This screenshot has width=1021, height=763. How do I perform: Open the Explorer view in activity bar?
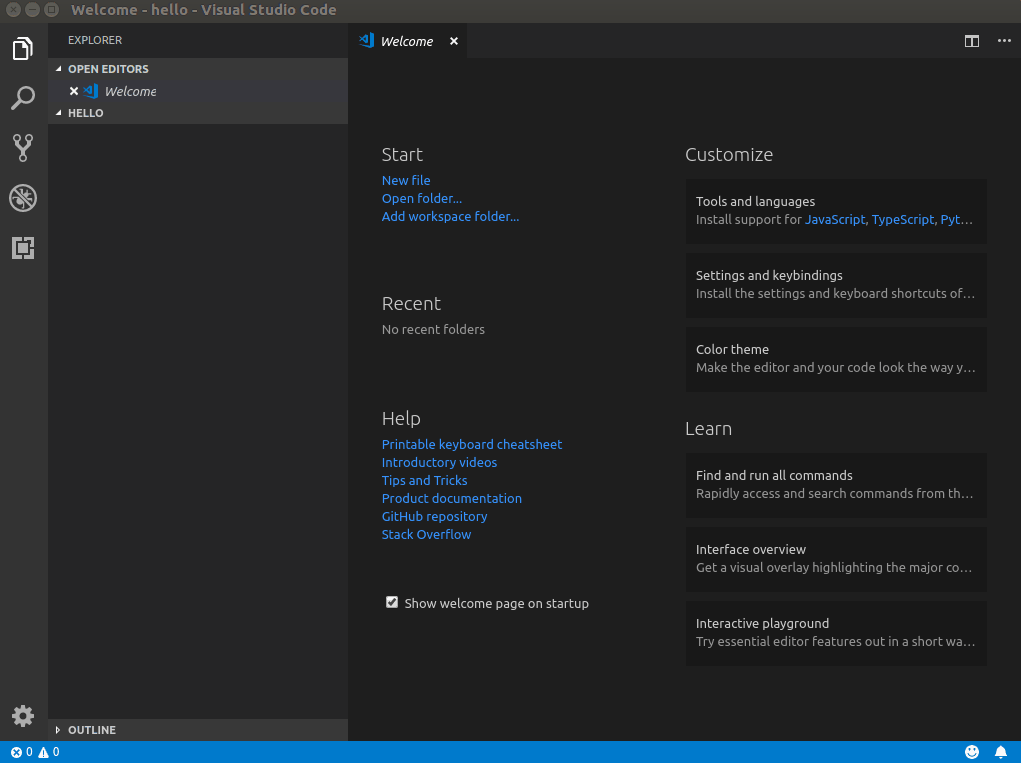click(x=23, y=49)
